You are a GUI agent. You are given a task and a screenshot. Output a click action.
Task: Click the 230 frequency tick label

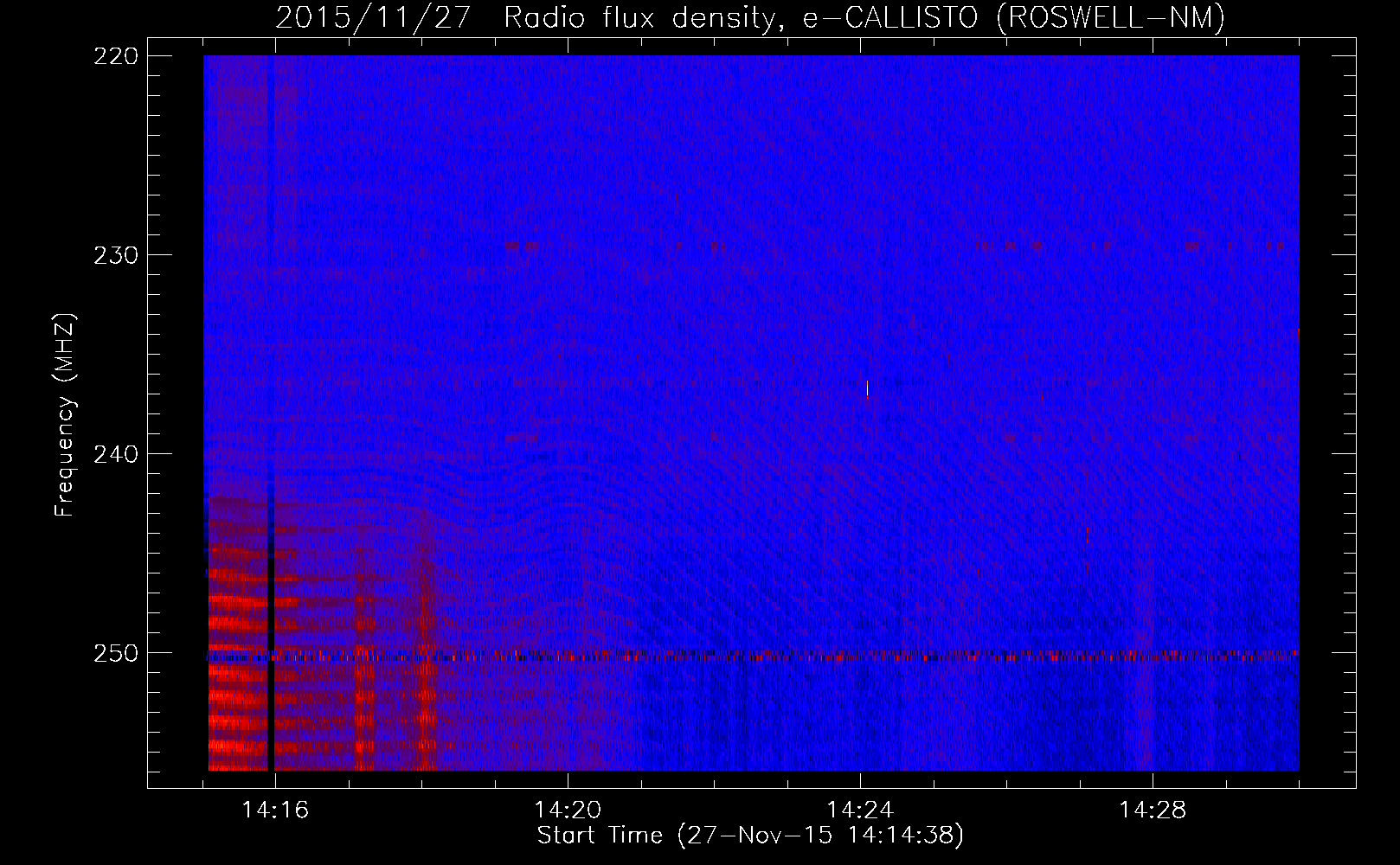[x=115, y=255]
